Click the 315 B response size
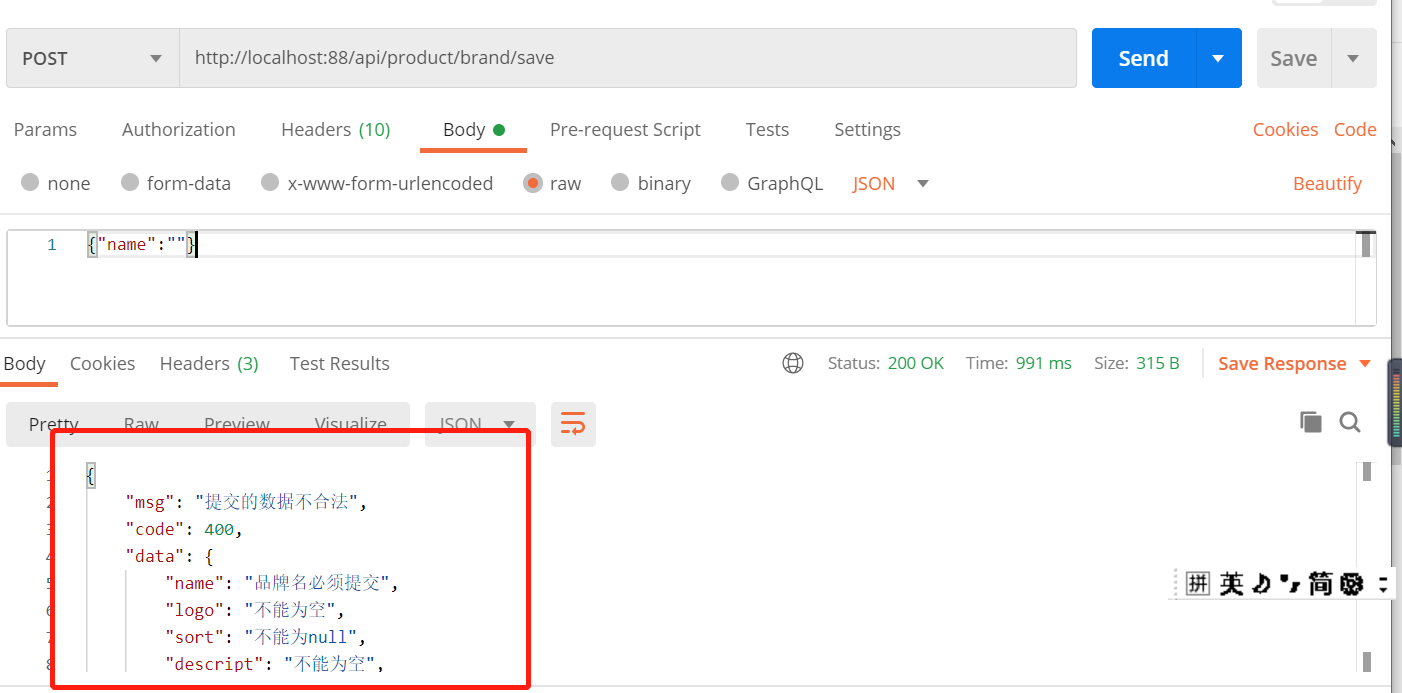The image size is (1402, 693). (1157, 363)
